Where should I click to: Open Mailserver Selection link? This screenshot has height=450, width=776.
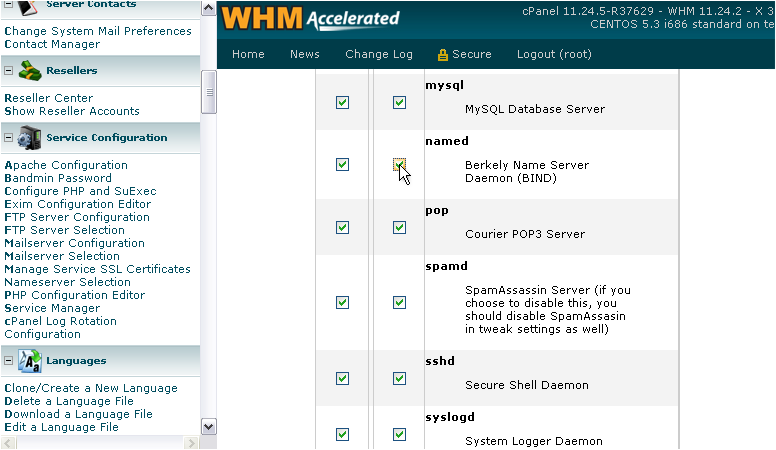pos(62,256)
